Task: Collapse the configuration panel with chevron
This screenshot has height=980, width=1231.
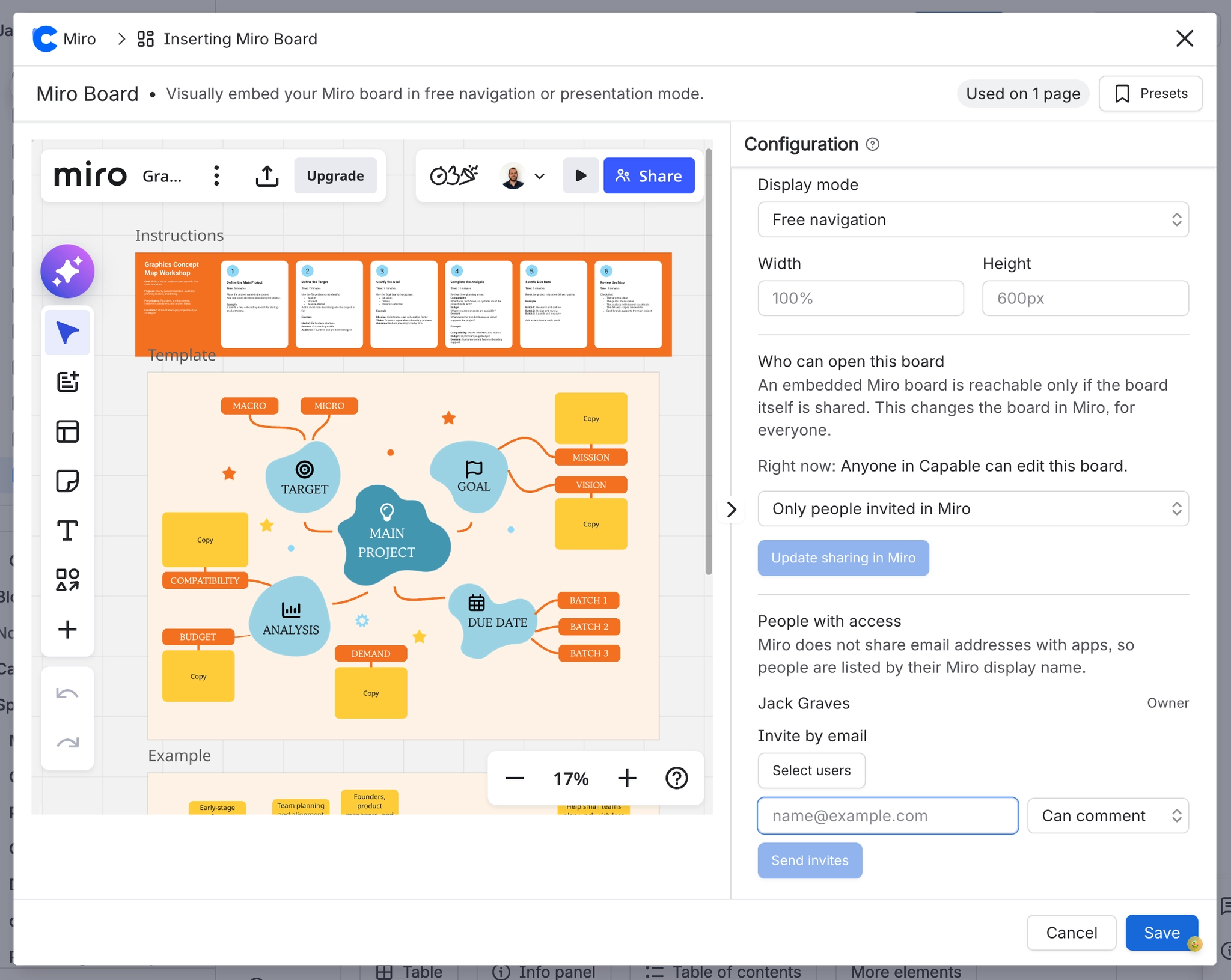Action: click(x=731, y=509)
